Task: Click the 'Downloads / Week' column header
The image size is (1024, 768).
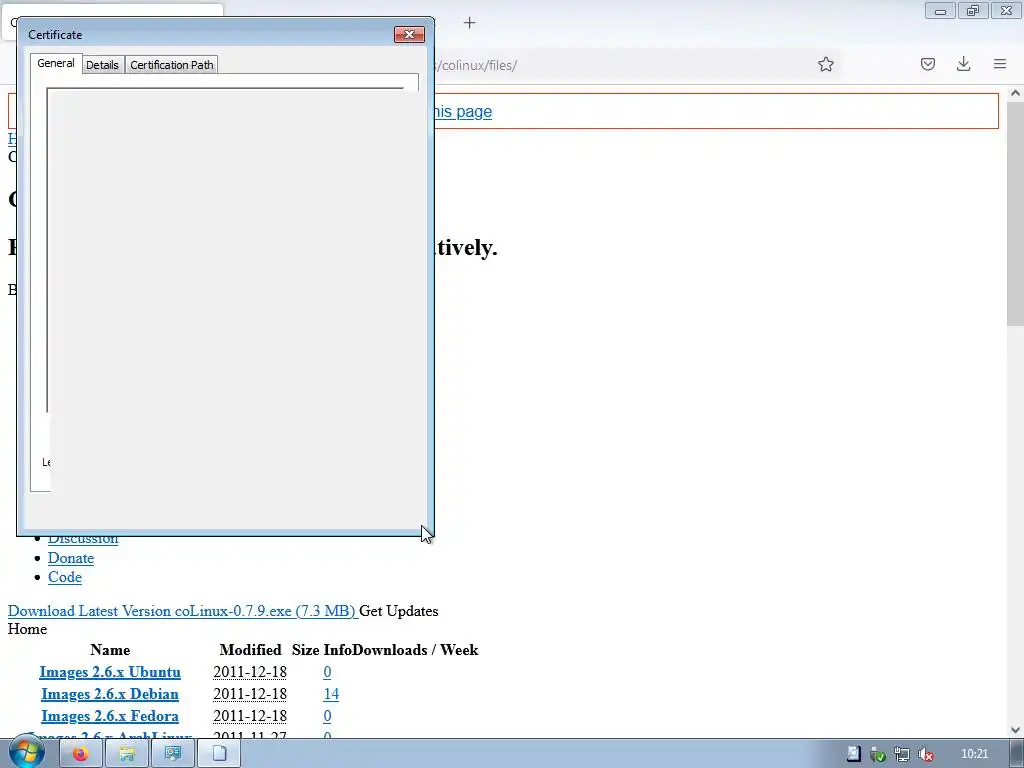Action: (x=415, y=650)
